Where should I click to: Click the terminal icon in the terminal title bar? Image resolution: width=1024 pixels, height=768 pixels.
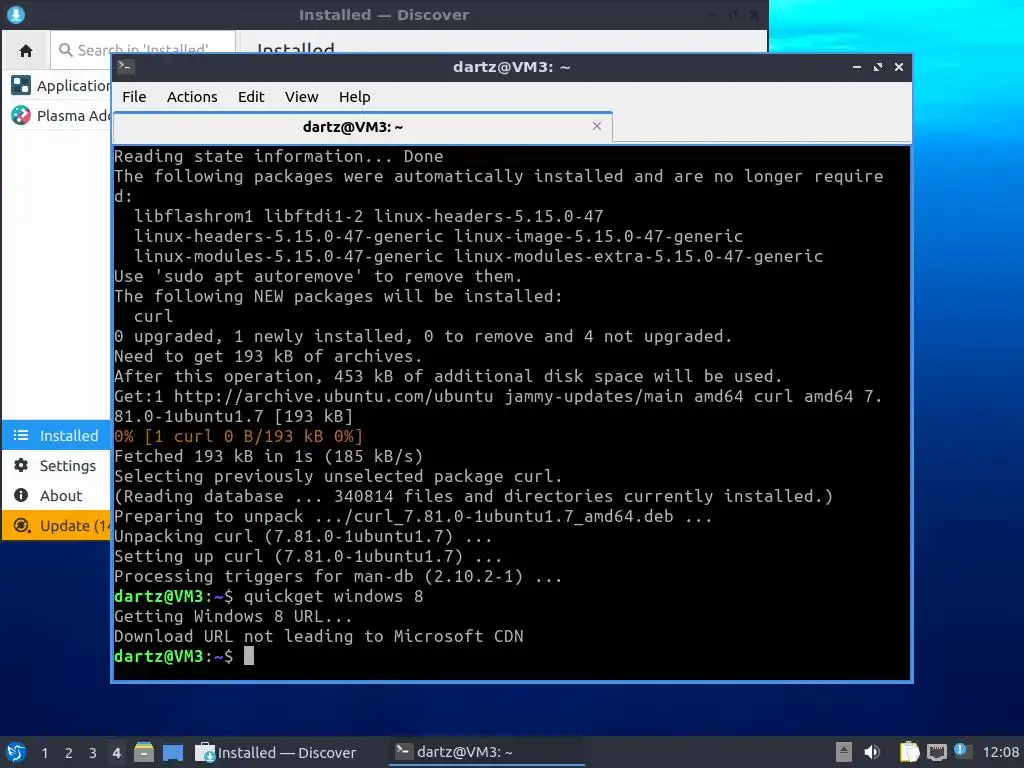tap(125, 67)
